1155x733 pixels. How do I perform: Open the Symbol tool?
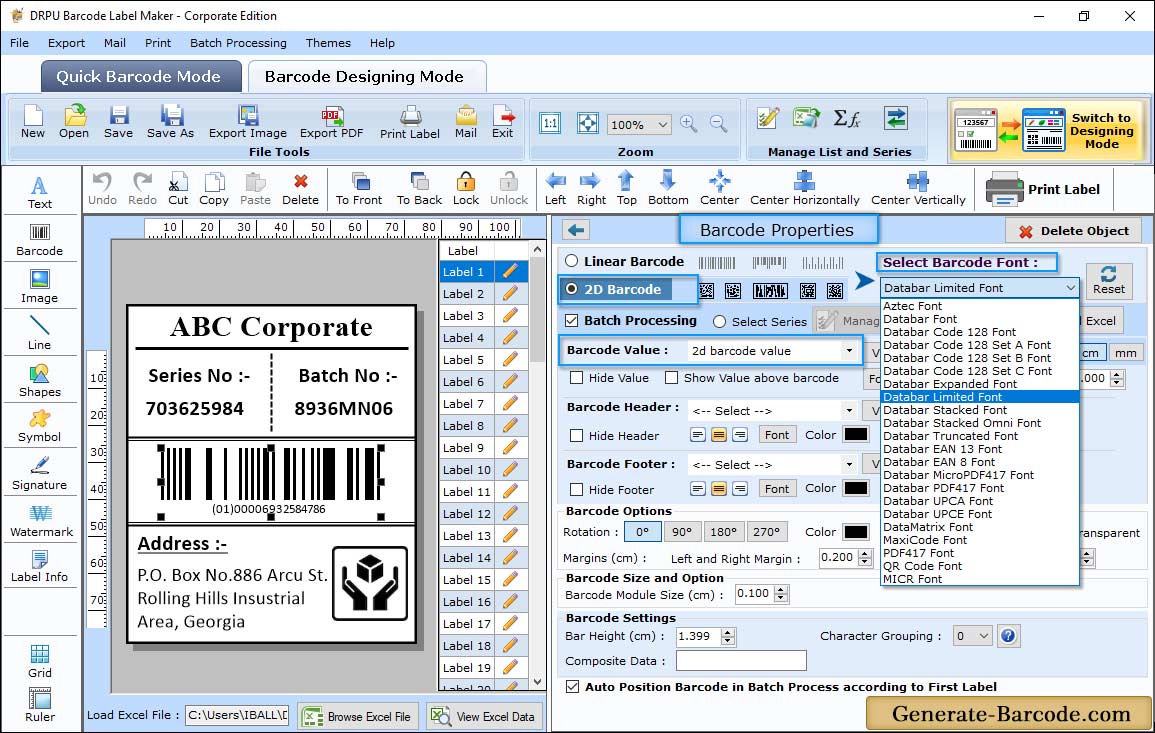[x=40, y=427]
